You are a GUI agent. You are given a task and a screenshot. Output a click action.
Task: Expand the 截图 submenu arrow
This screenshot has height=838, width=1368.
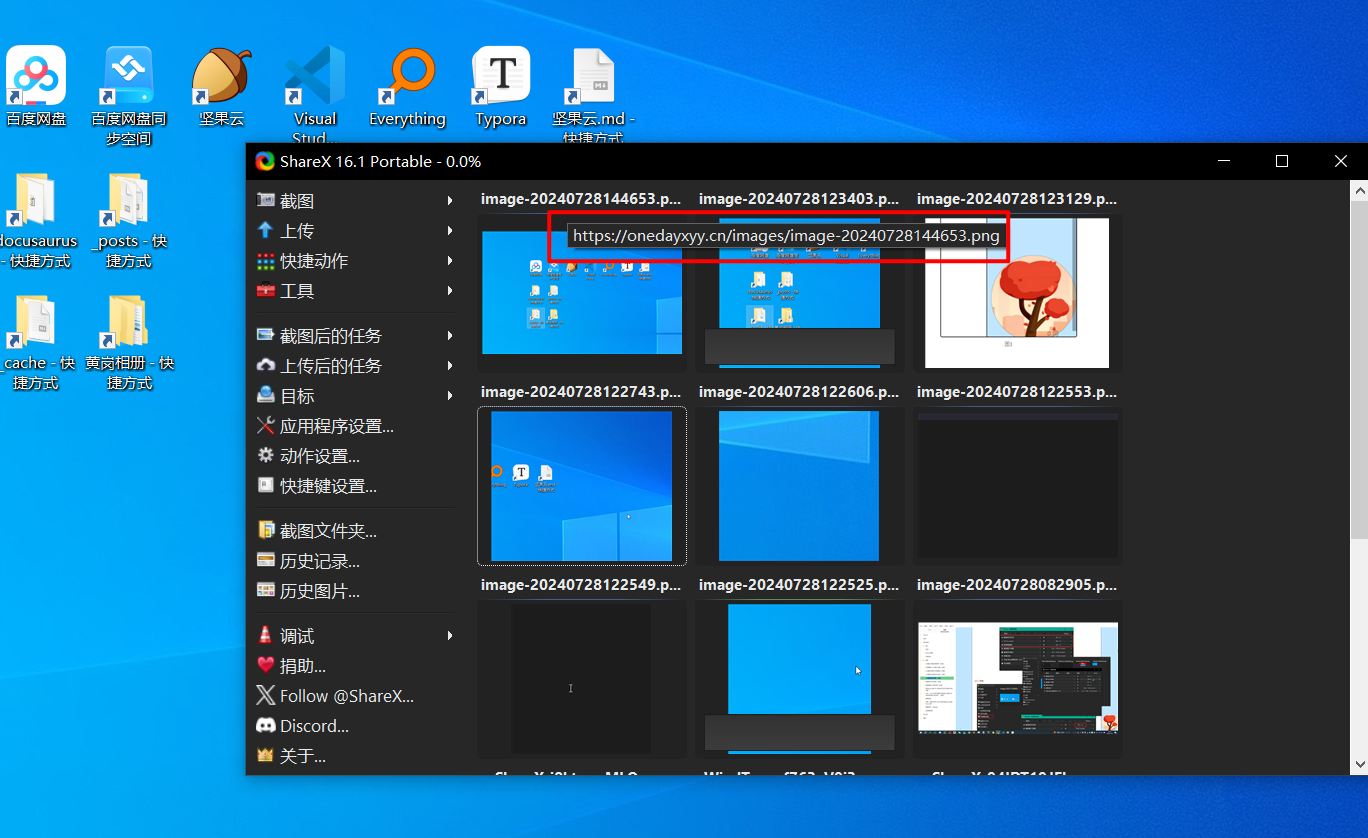click(x=451, y=201)
